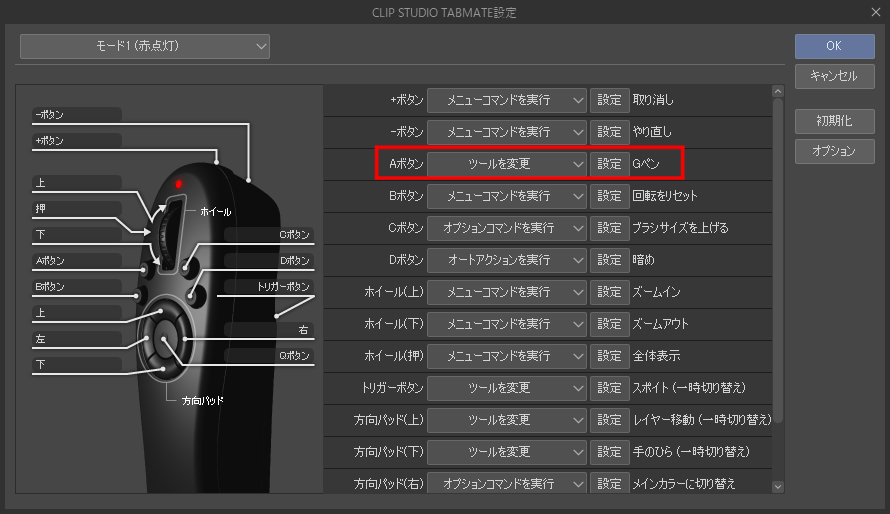The width and height of the screenshot is (890, 514).
Task: Click the scroll down arrow of the list
Action: 778,487
